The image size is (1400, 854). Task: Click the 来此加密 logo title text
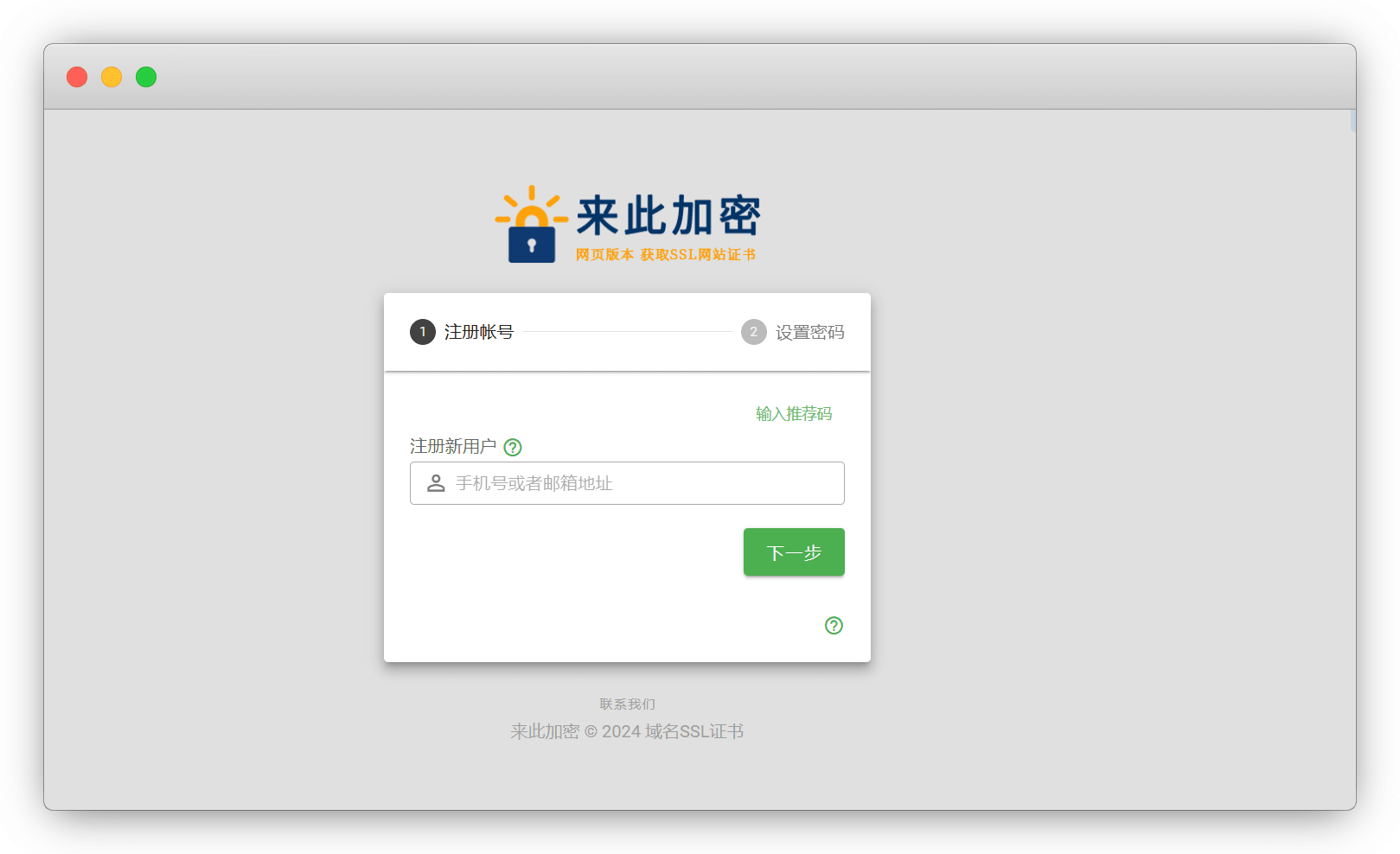pos(668,215)
